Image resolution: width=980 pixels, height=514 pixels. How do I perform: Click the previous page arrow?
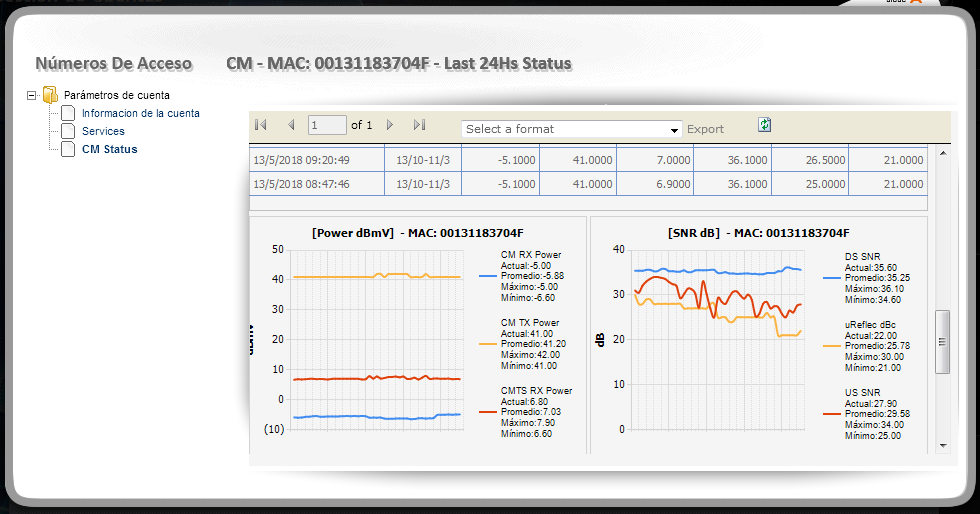tap(291, 125)
